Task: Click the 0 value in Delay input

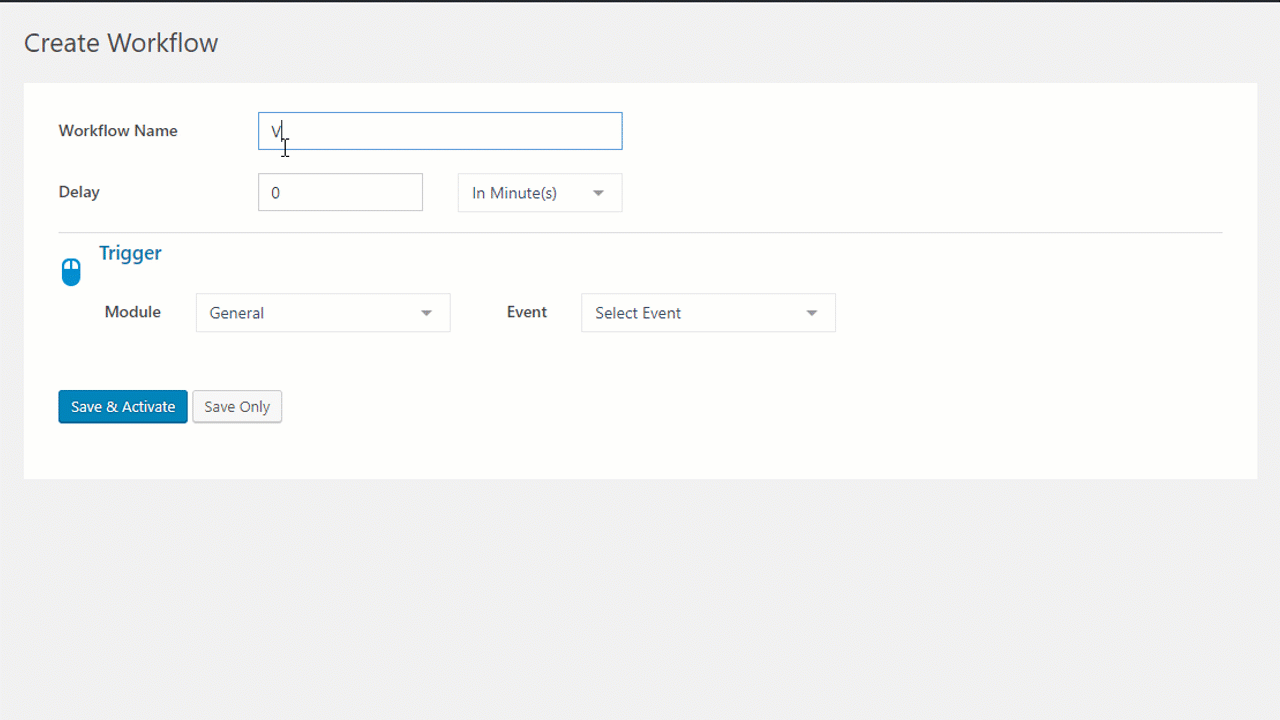Action: click(275, 192)
